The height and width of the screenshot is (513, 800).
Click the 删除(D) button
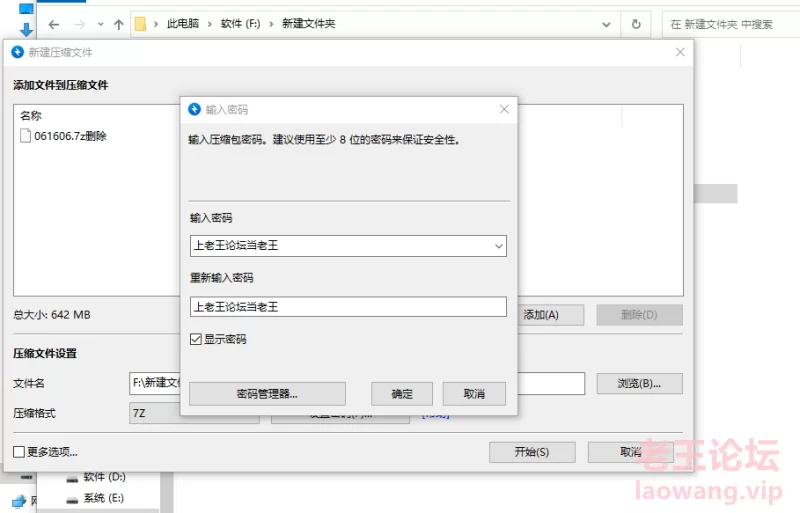click(639, 315)
